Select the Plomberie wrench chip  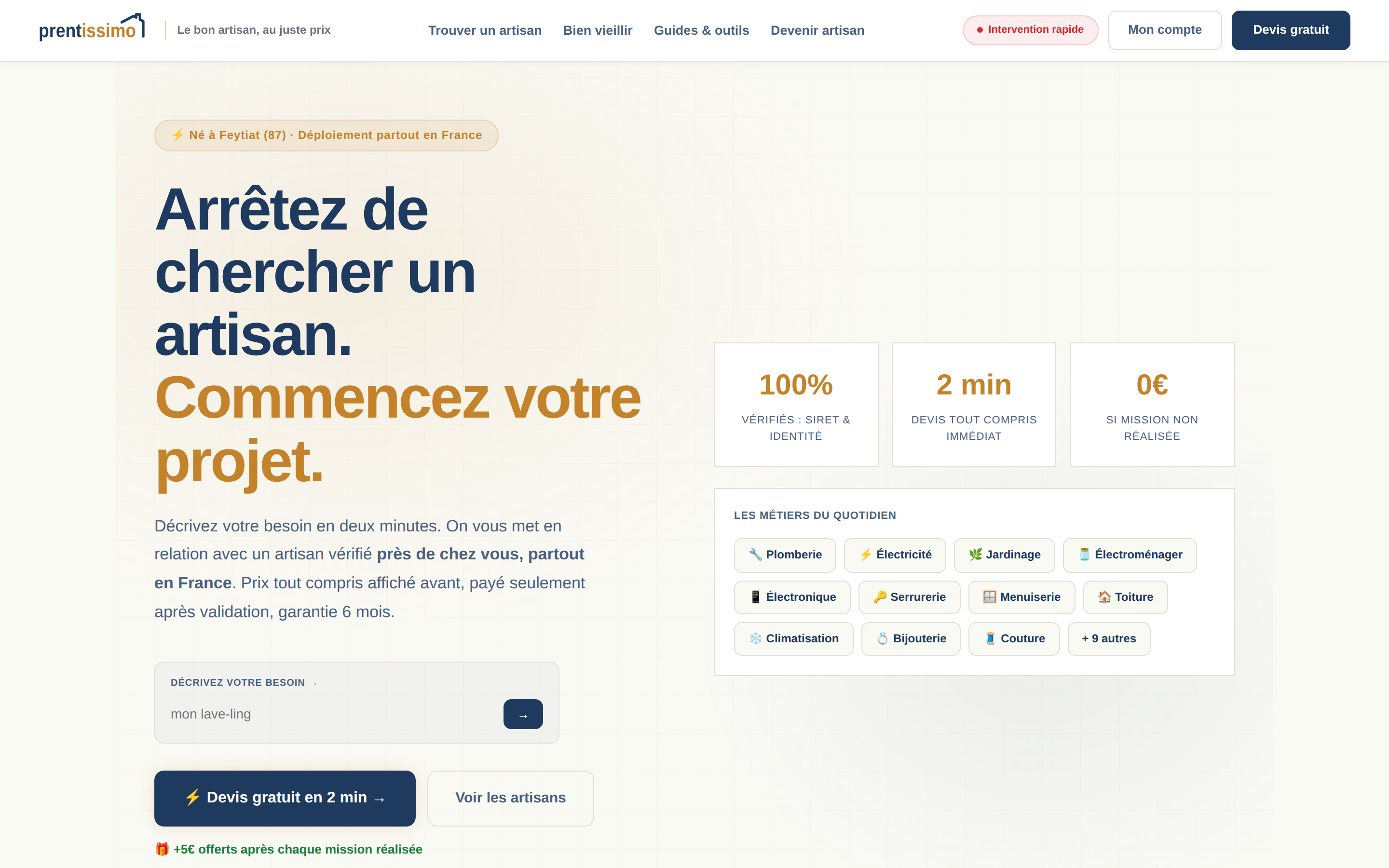pyautogui.click(x=785, y=555)
